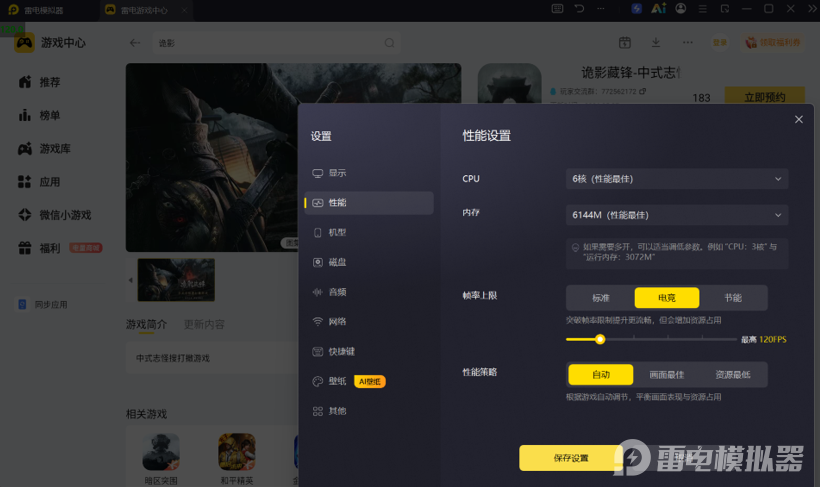Click the blue lightning booster icon
820x487 pixels.
[636, 9]
